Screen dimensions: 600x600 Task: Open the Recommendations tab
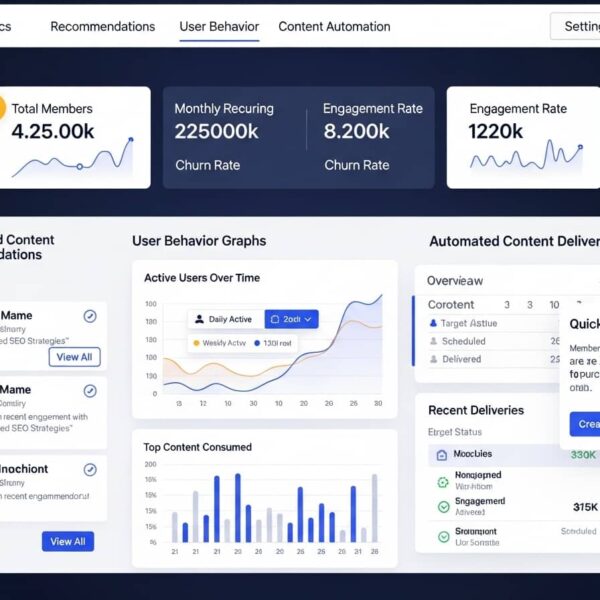103,27
